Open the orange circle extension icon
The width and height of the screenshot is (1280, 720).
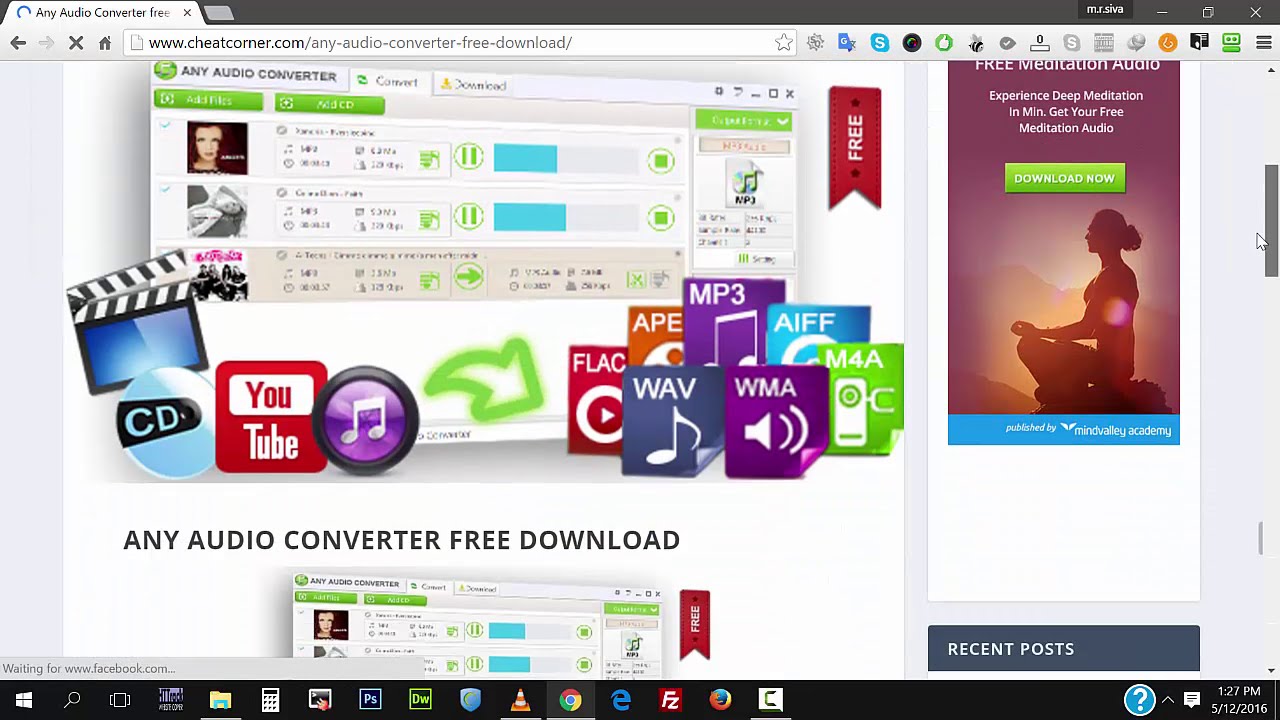click(1167, 42)
